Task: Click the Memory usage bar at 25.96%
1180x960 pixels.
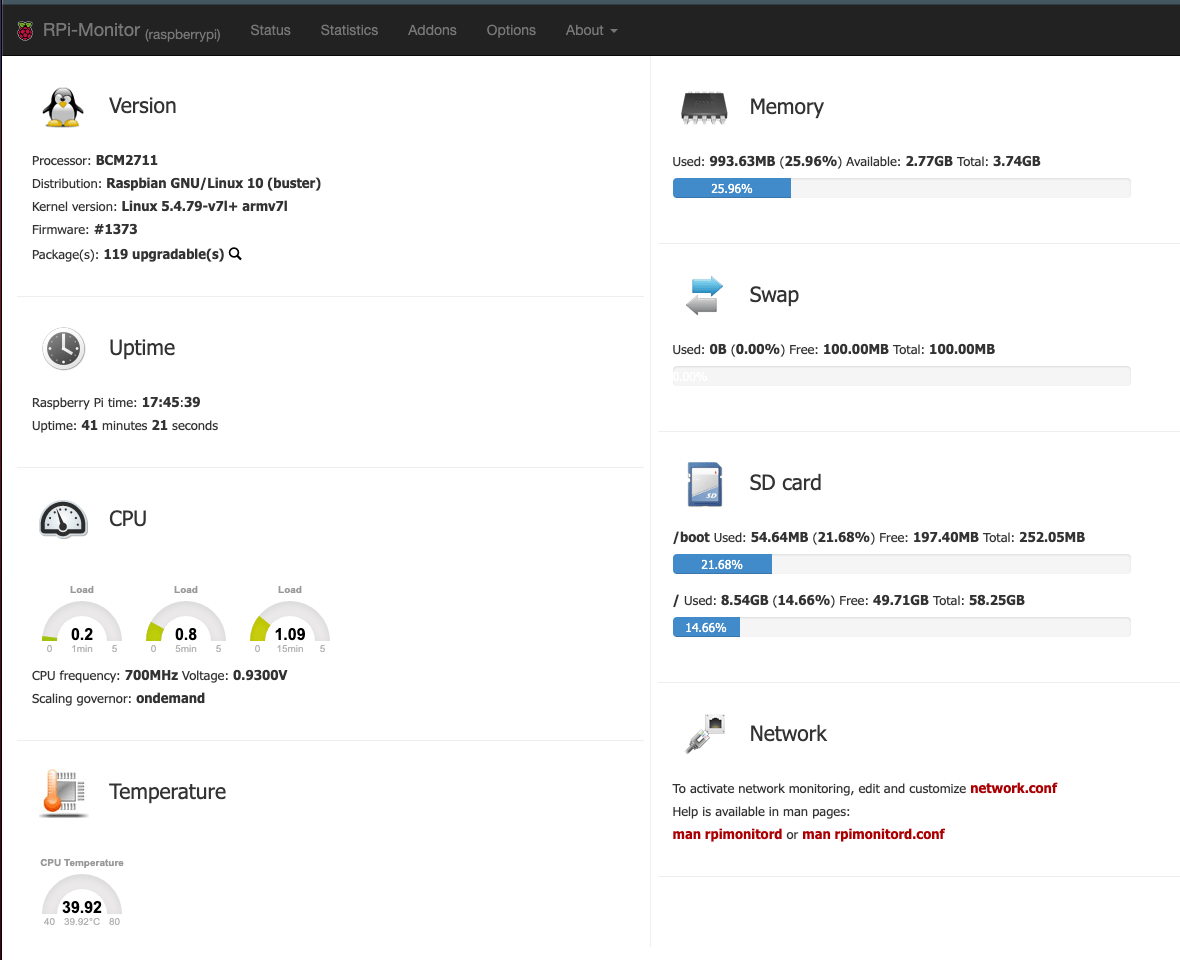Action: [902, 188]
